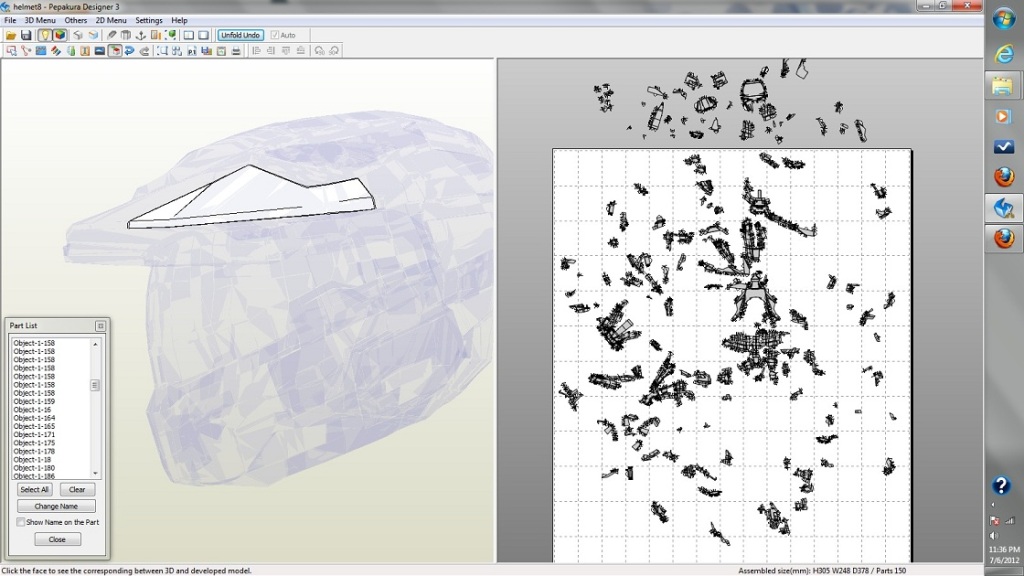The width and height of the screenshot is (1024, 576).
Task: Click the Windows Start orb
Action: [1004, 18]
